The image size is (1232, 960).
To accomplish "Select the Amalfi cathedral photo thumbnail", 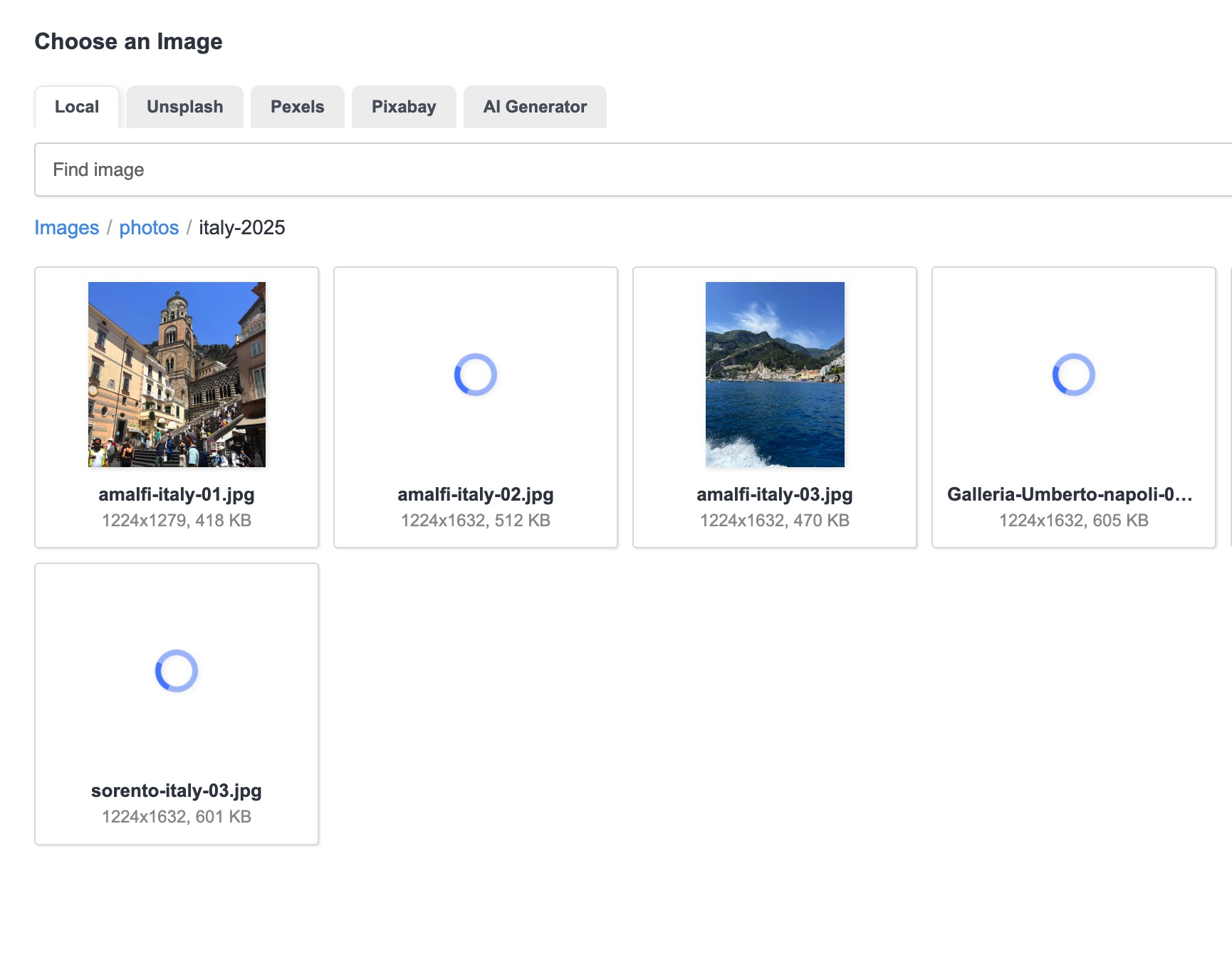I will pos(177,375).
